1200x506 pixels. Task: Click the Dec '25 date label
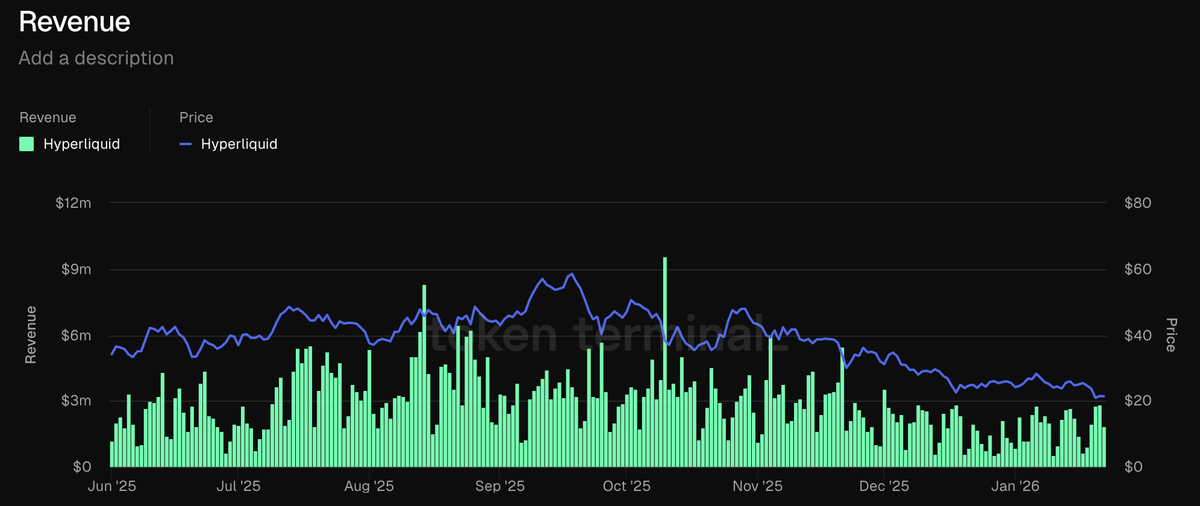[x=885, y=486]
